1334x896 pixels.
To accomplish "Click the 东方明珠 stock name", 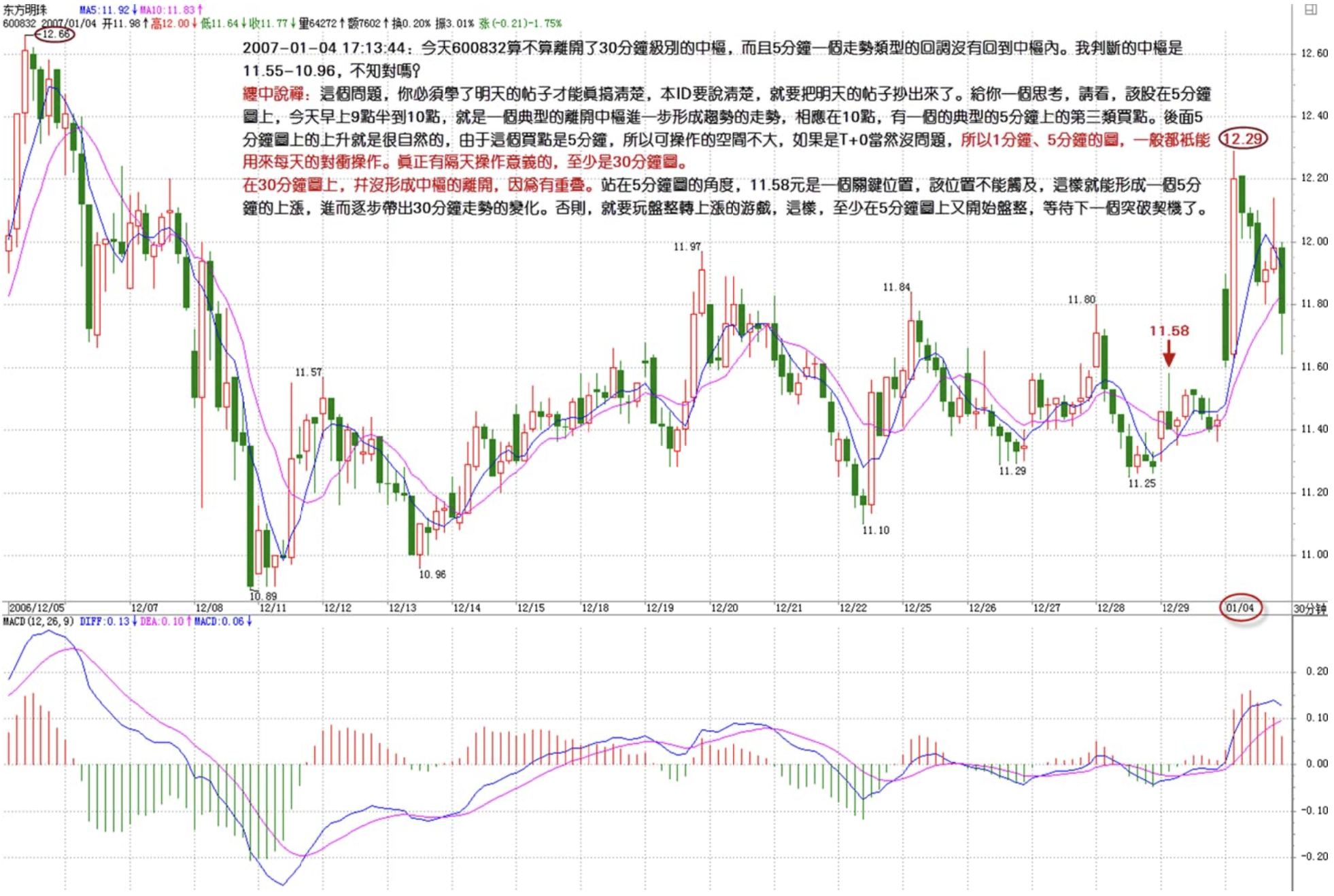I will [x=25, y=10].
